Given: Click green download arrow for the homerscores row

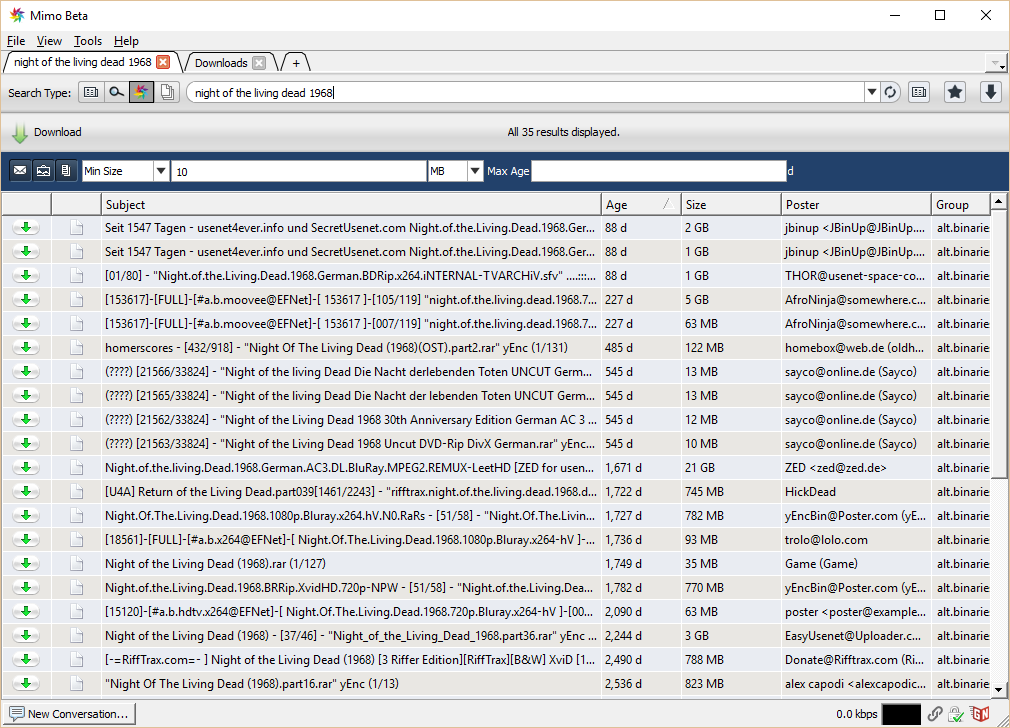Looking at the screenshot, I should tap(26, 348).
